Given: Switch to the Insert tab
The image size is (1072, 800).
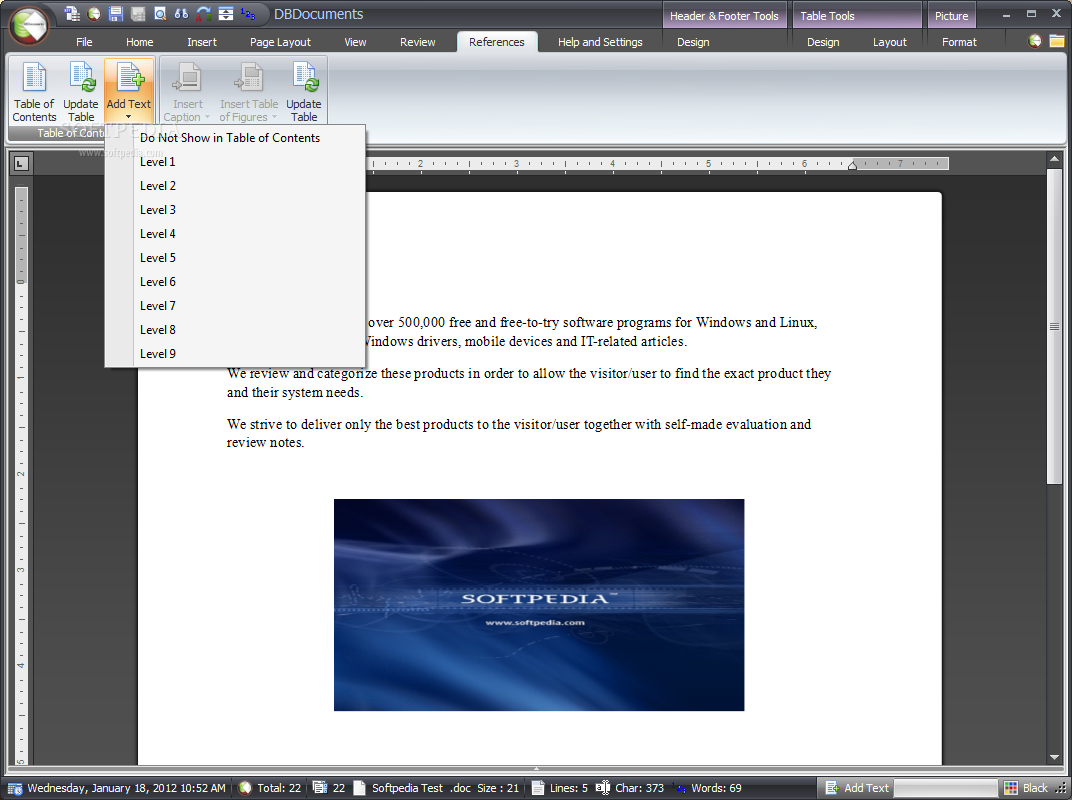Looking at the screenshot, I should pos(202,42).
